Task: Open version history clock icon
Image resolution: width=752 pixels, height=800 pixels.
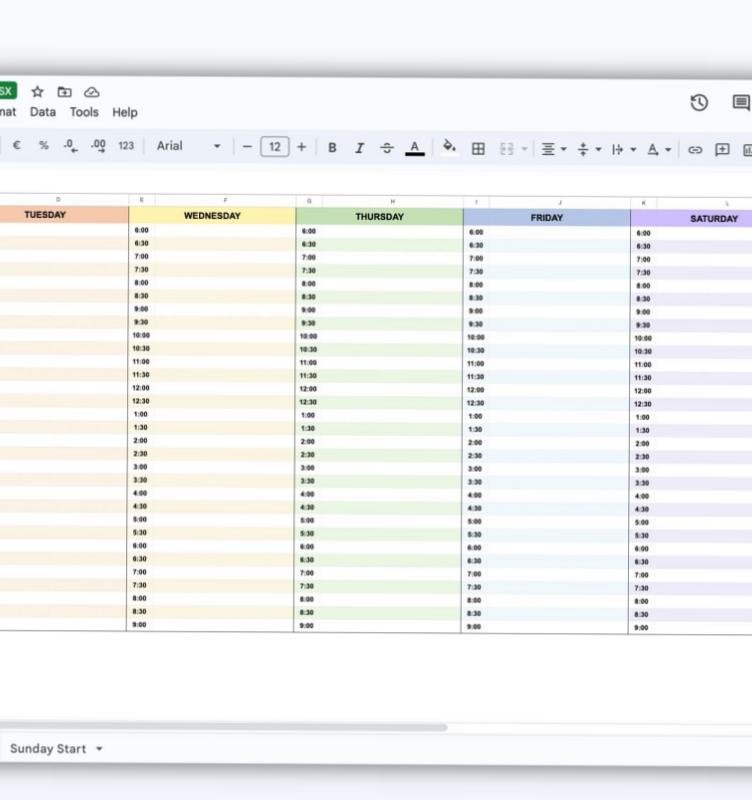Action: [x=699, y=103]
